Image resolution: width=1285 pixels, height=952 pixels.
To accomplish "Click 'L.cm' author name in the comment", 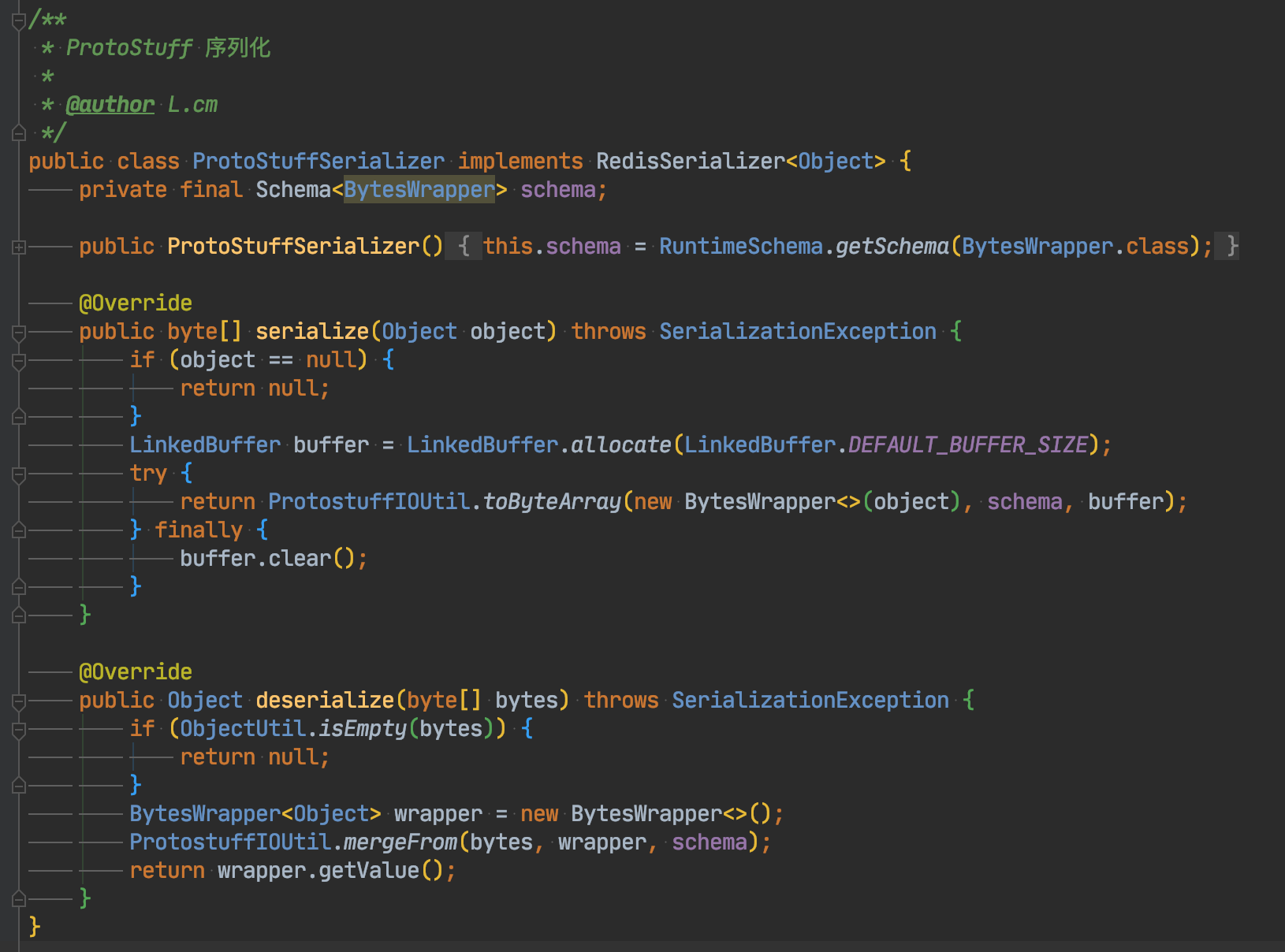I will pos(192,104).
